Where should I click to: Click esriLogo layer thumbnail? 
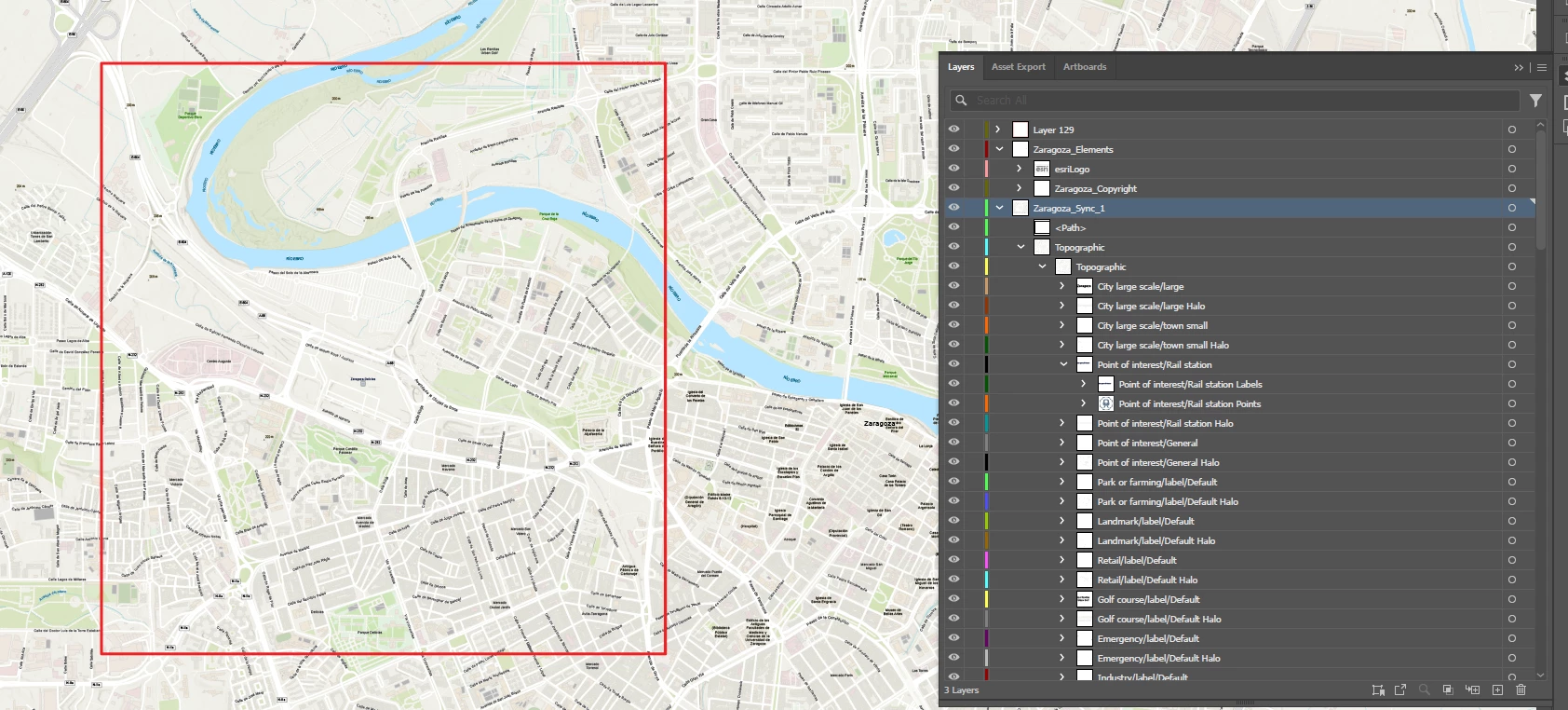pos(1042,169)
